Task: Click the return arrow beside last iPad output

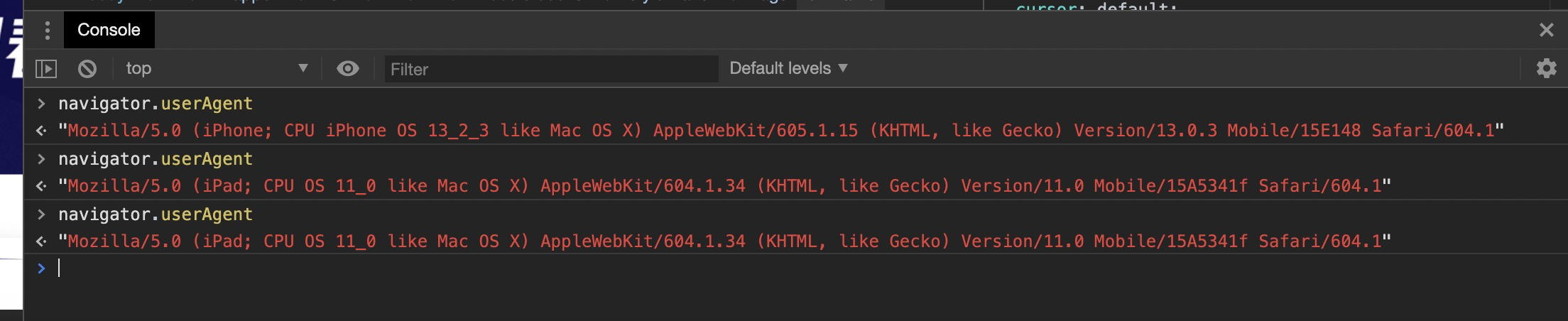Action: pos(41,241)
